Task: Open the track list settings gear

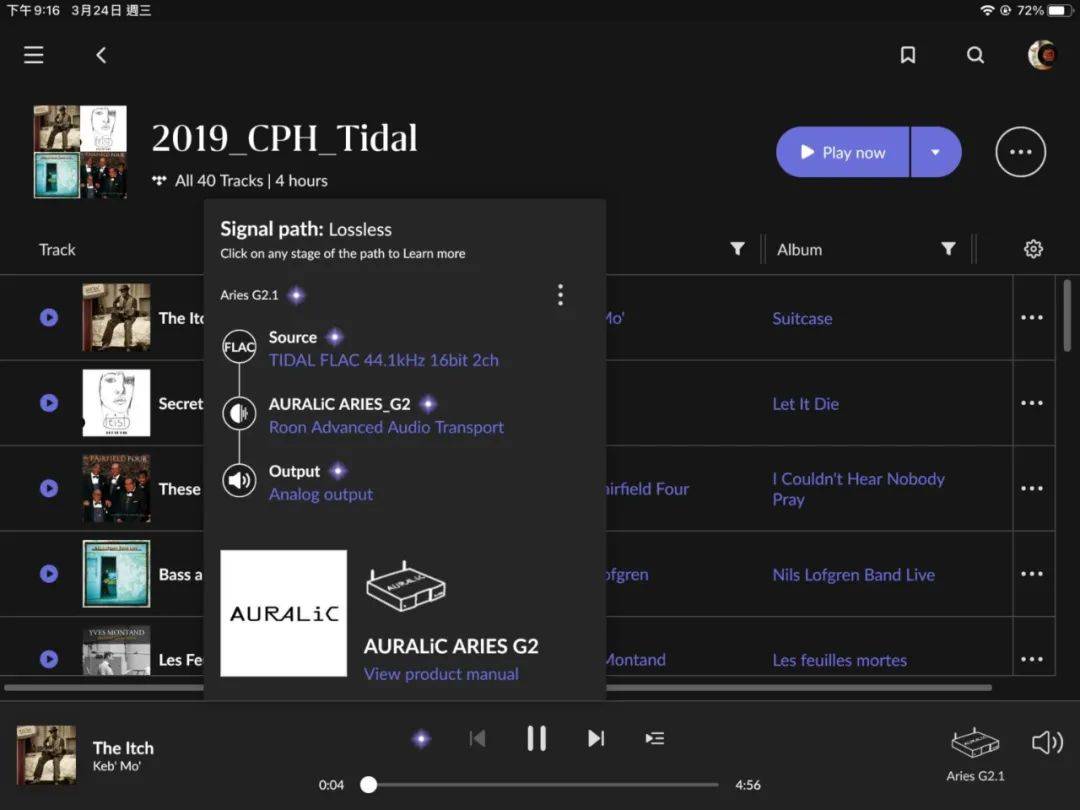Action: point(1033,249)
